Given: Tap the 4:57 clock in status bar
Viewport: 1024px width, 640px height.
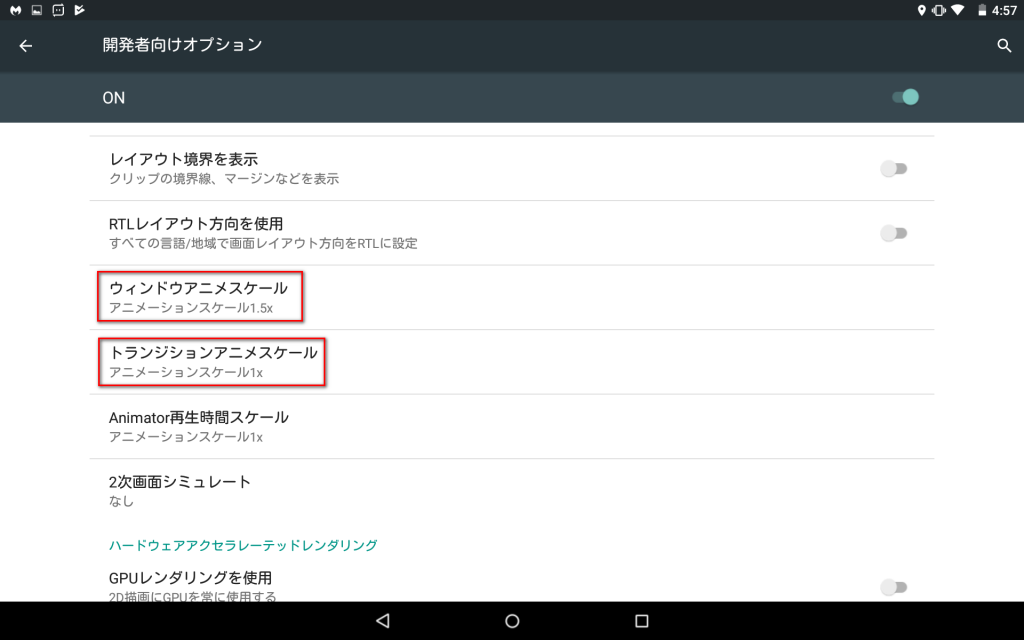Looking at the screenshot, I should [x=1003, y=10].
